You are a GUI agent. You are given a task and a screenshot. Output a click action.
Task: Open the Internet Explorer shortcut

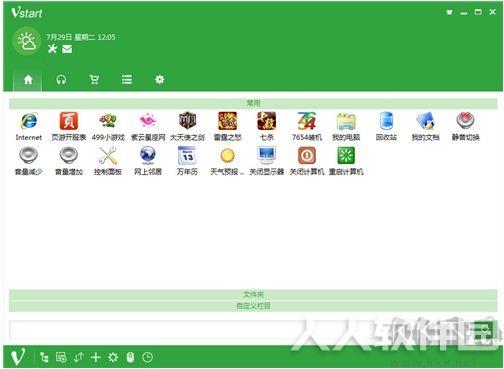29,121
